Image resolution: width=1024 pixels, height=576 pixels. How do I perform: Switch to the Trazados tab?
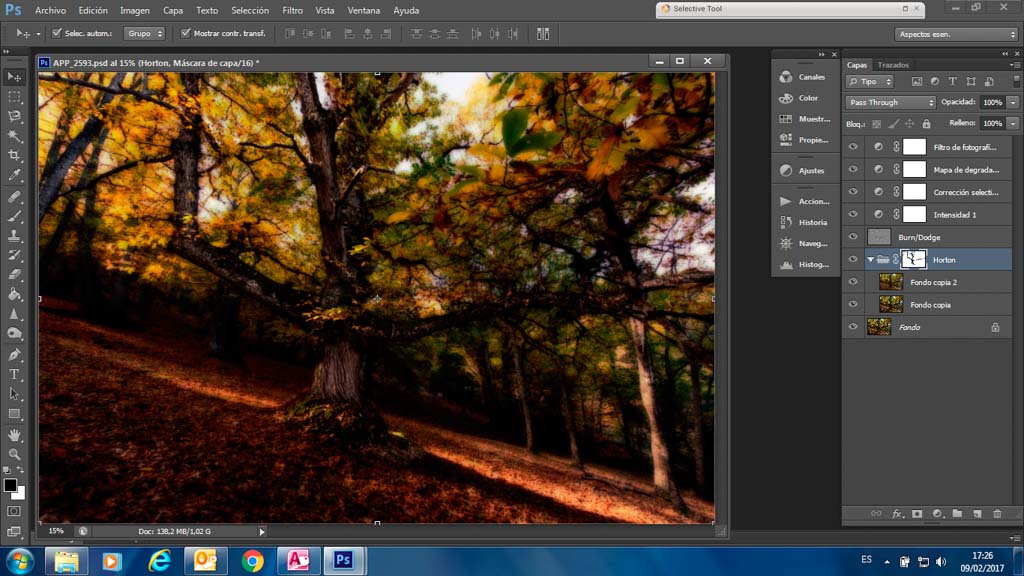[x=893, y=65]
